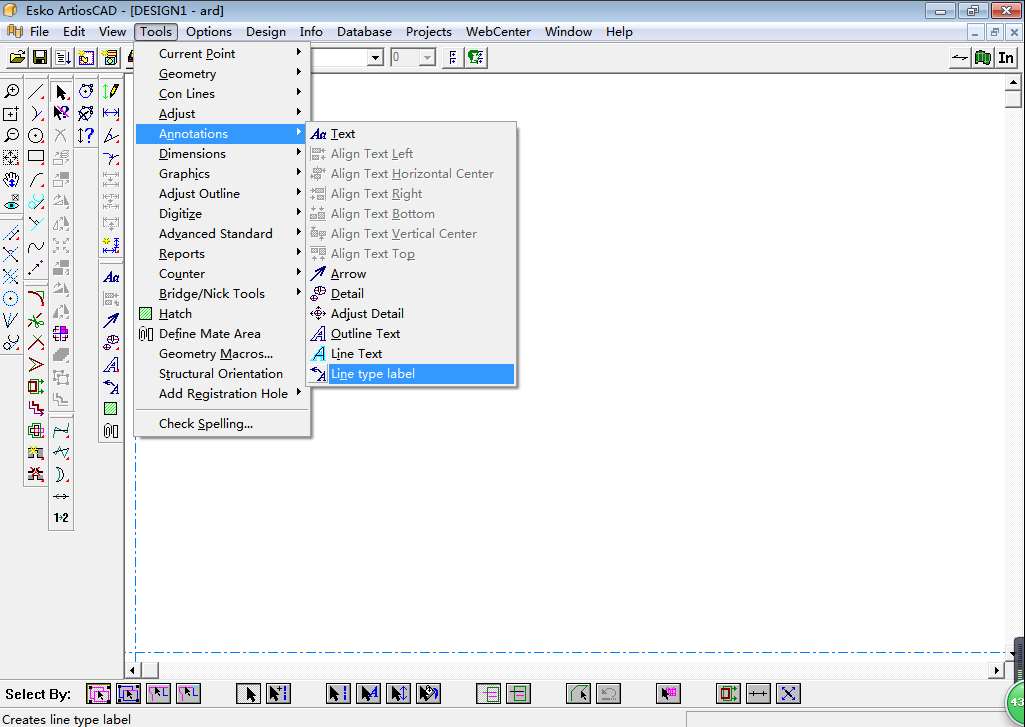Screen dimensions: 1025x727
Task: Choose Line type label menu entry
Action: point(372,374)
